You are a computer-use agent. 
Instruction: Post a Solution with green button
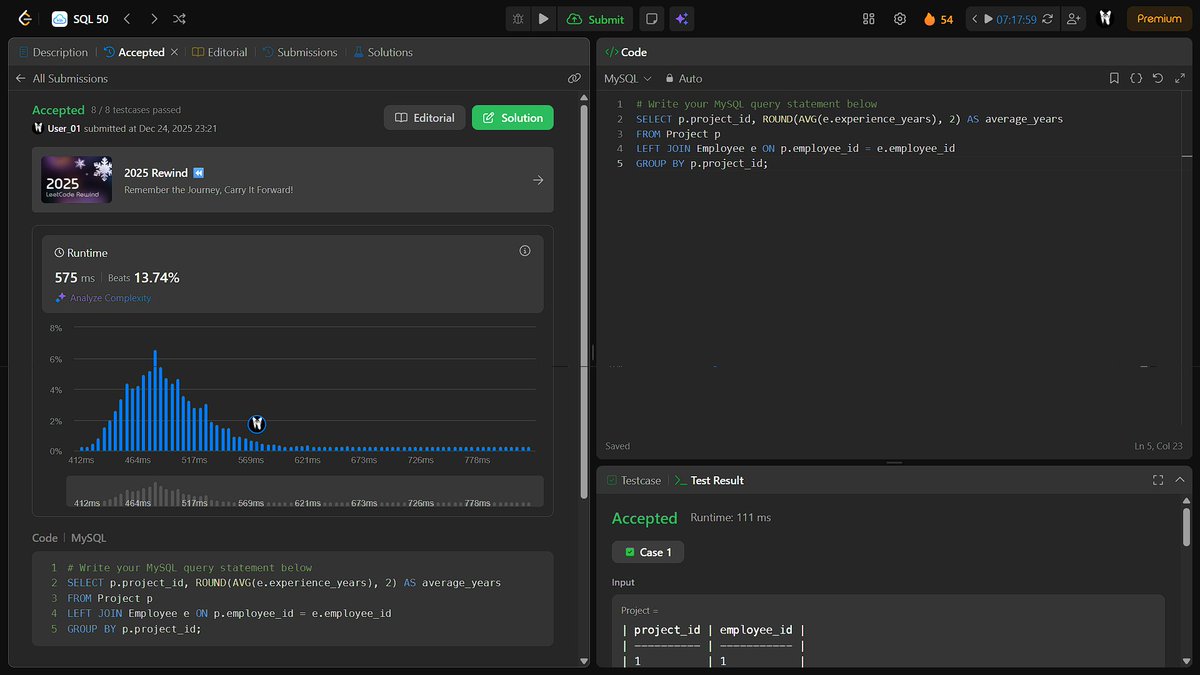(512, 118)
